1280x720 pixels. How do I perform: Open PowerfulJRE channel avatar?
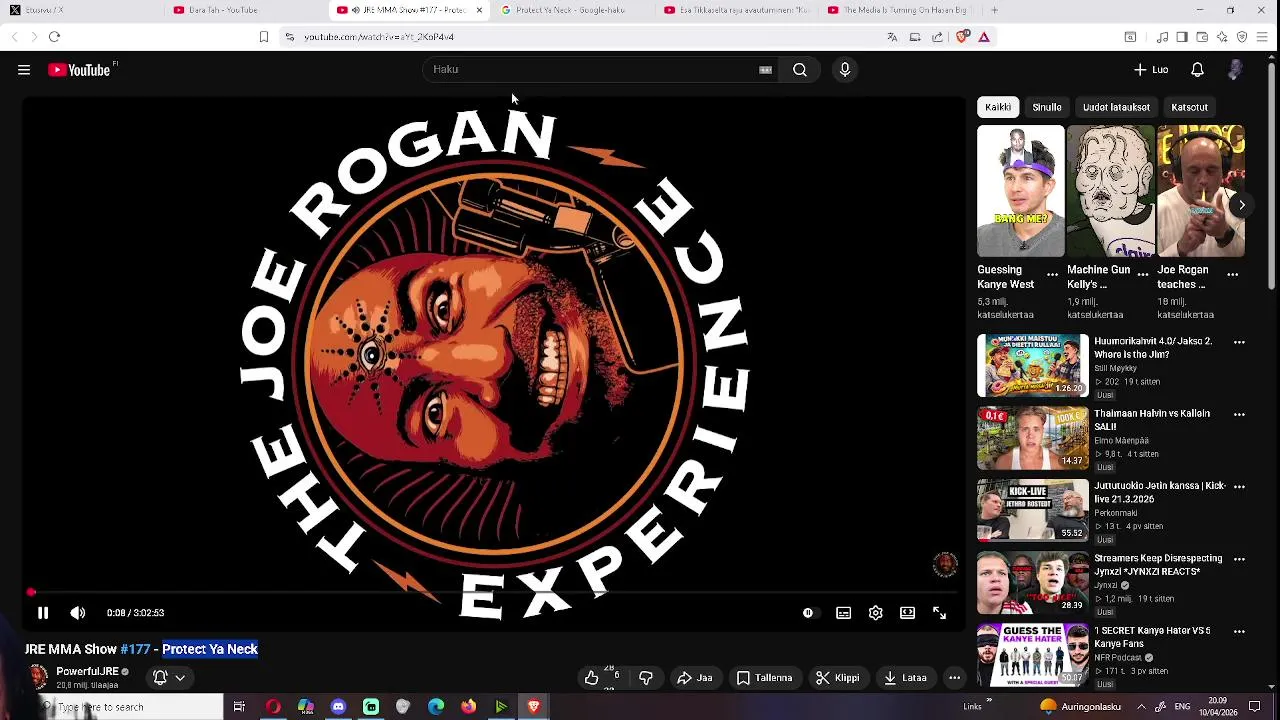click(x=38, y=677)
